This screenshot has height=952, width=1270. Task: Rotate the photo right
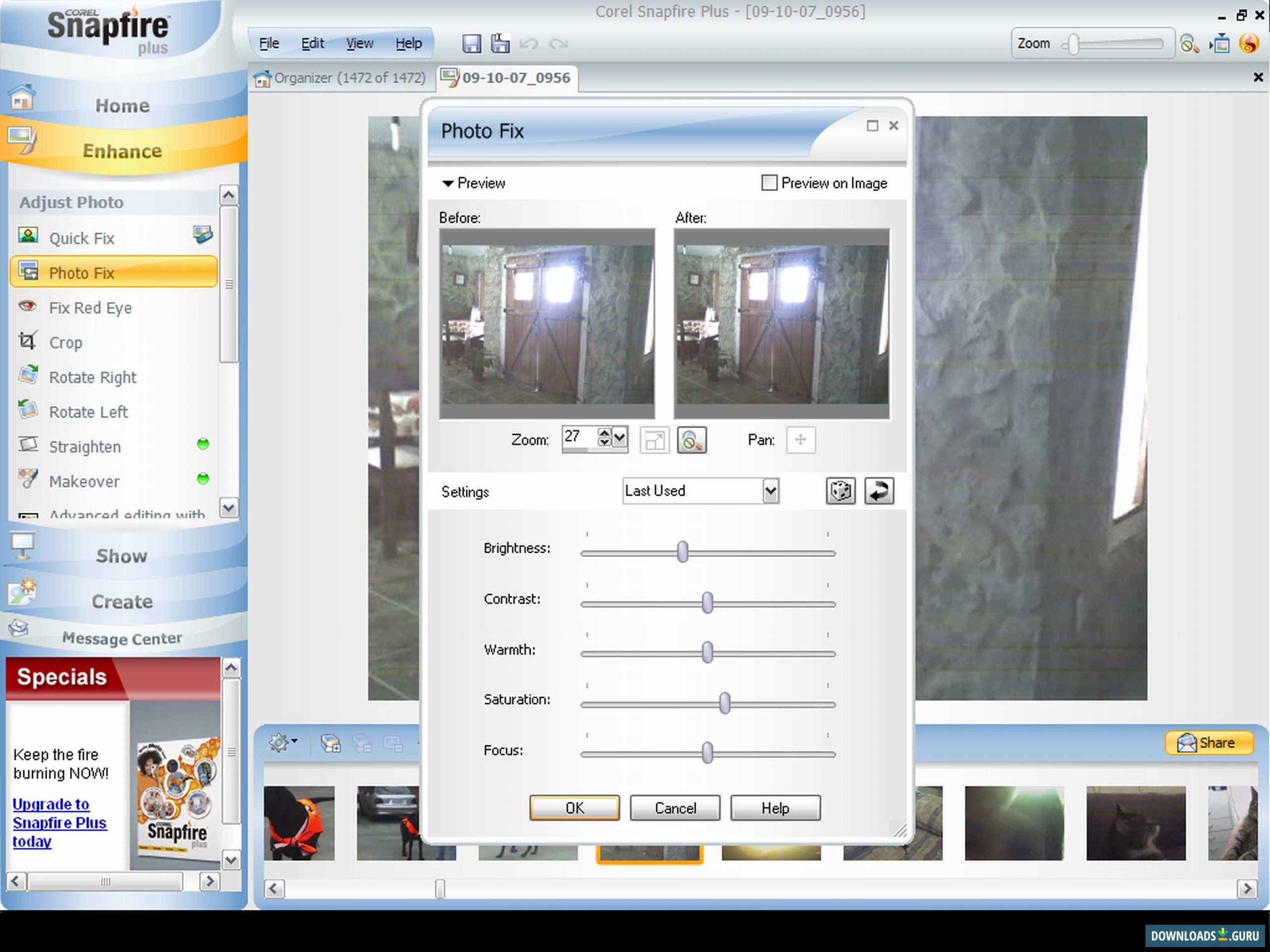92,377
